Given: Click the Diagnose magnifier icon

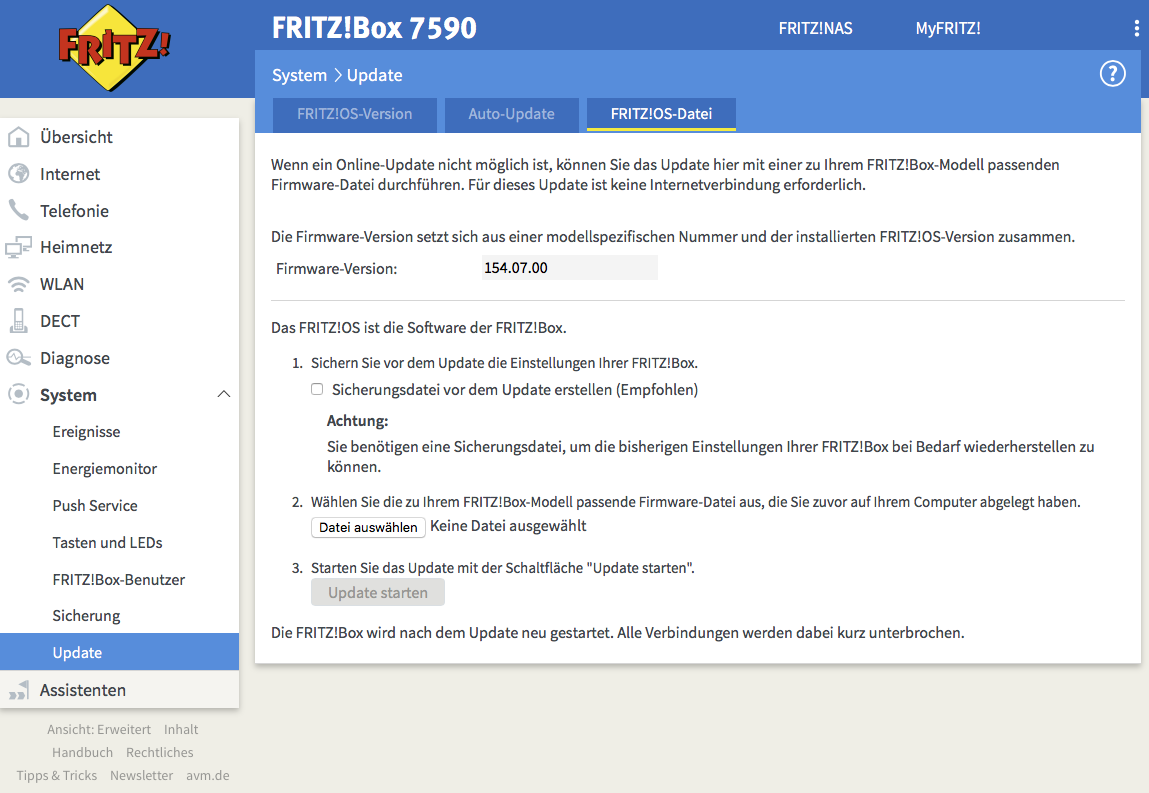Looking at the screenshot, I should [18, 358].
